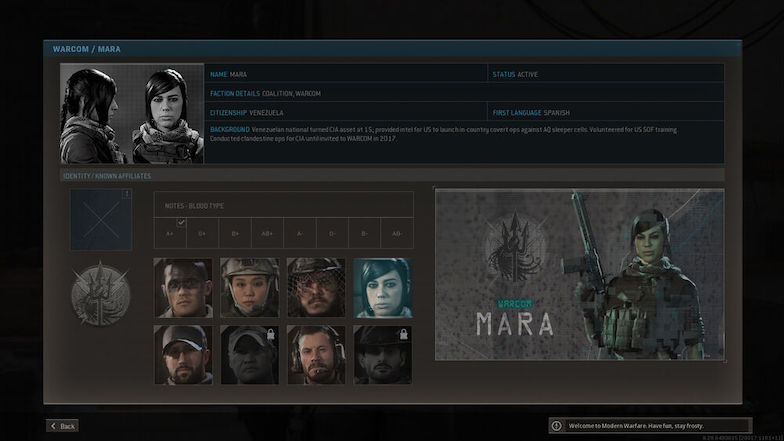Select the highlighted Mara operator portrait
The height and width of the screenshot is (441, 784).
click(x=383, y=288)
